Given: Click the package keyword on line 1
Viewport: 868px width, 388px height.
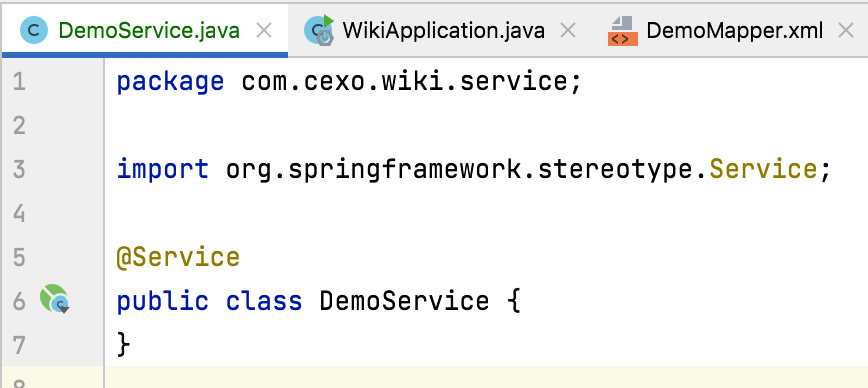Looking at the screenshot, I should [170, 82].
